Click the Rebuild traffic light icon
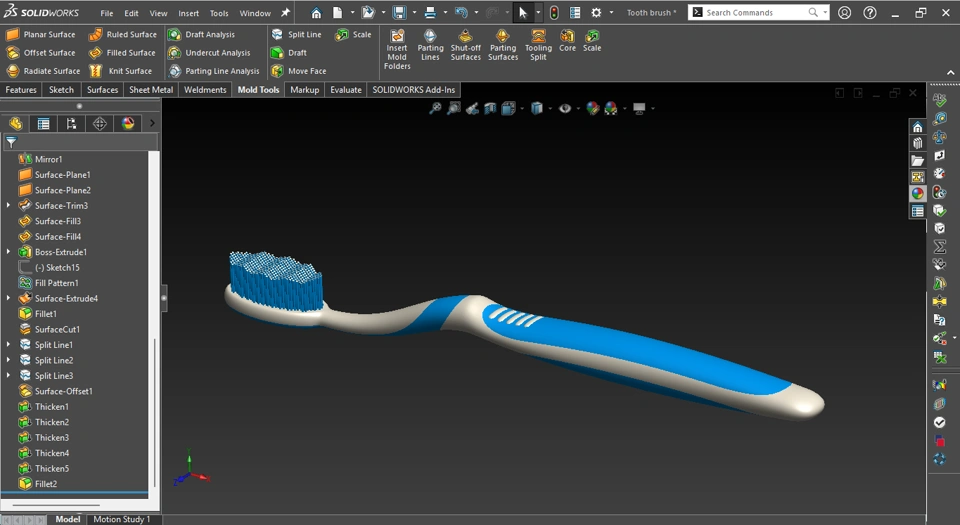960x525 pixels. 554,12
